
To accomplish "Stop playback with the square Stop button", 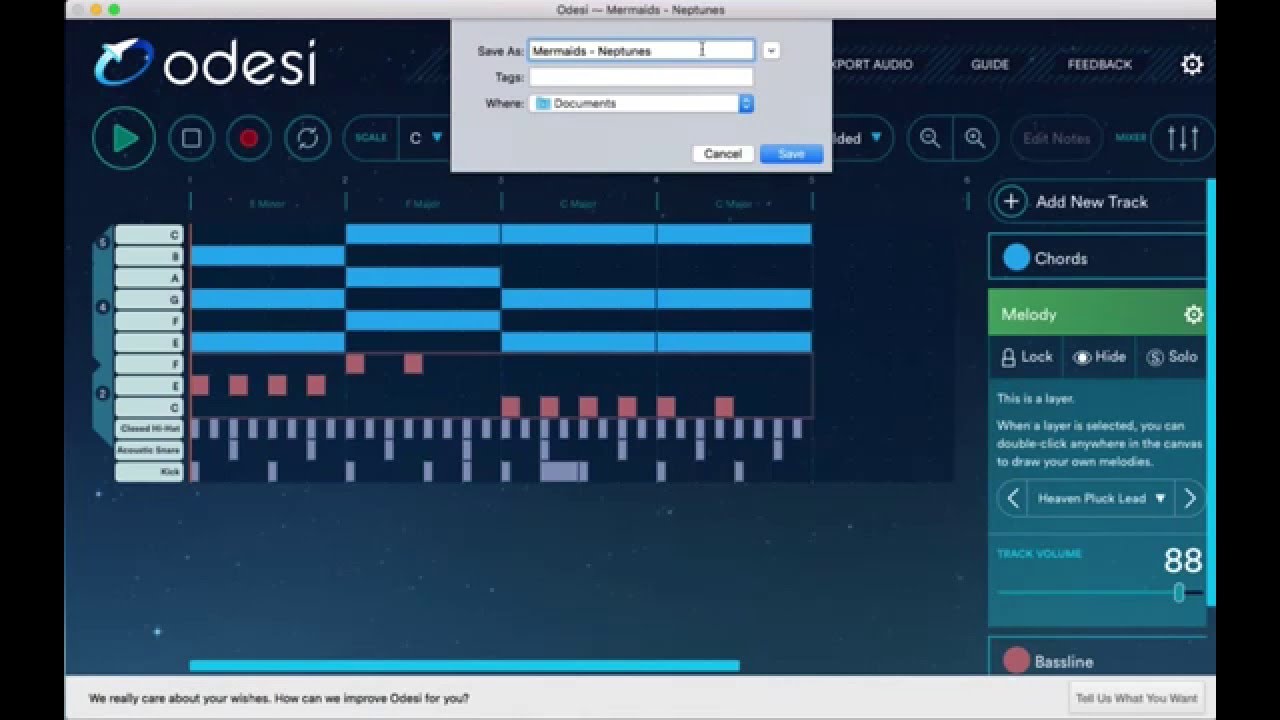I will click(191, 139).
